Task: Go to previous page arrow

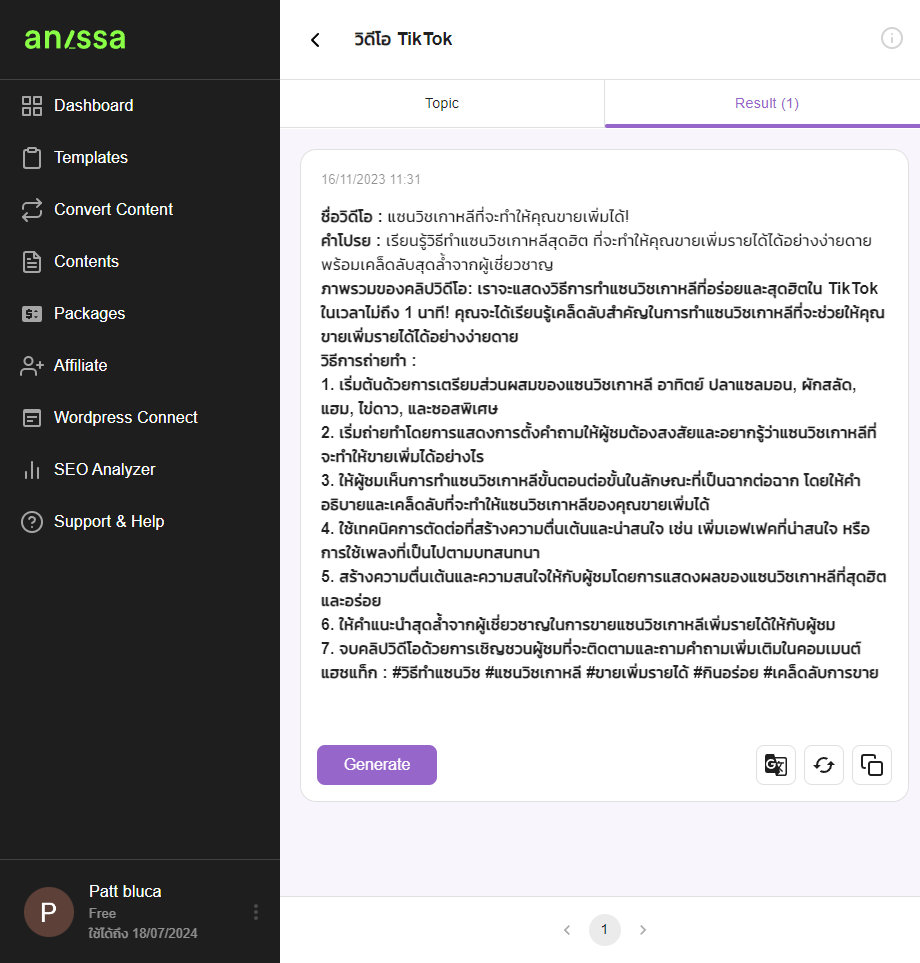Action: pyautogui.click(x=567, y=930)
